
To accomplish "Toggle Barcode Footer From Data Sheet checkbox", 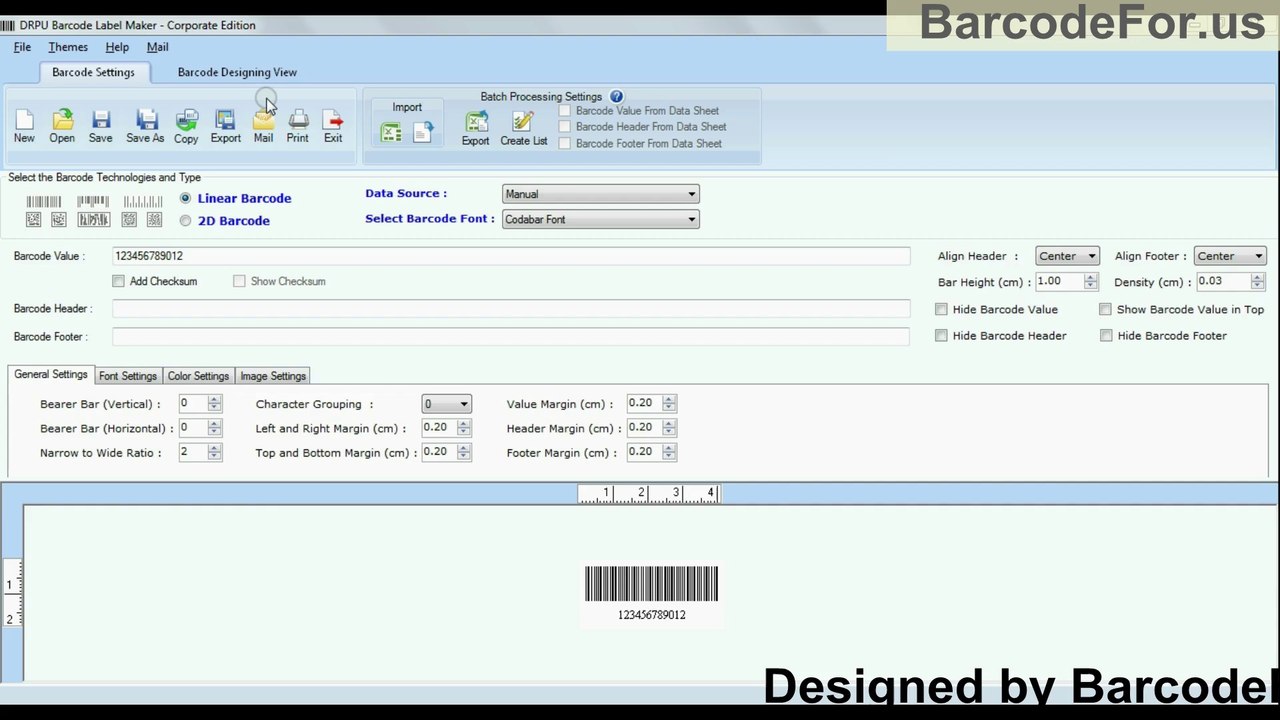I will pyautogui.click(x=565, y=143).
